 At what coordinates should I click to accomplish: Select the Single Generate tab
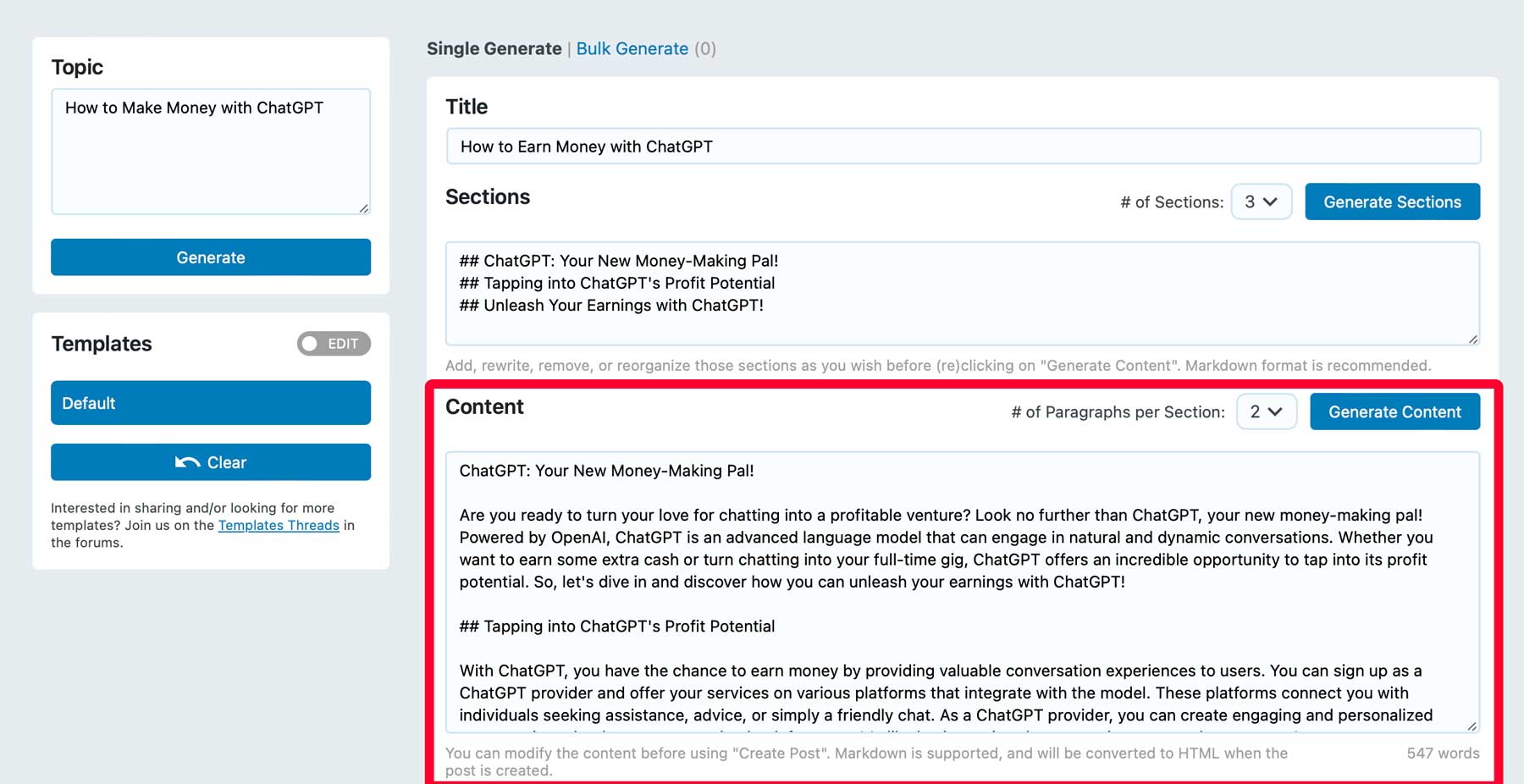(494, 48)
